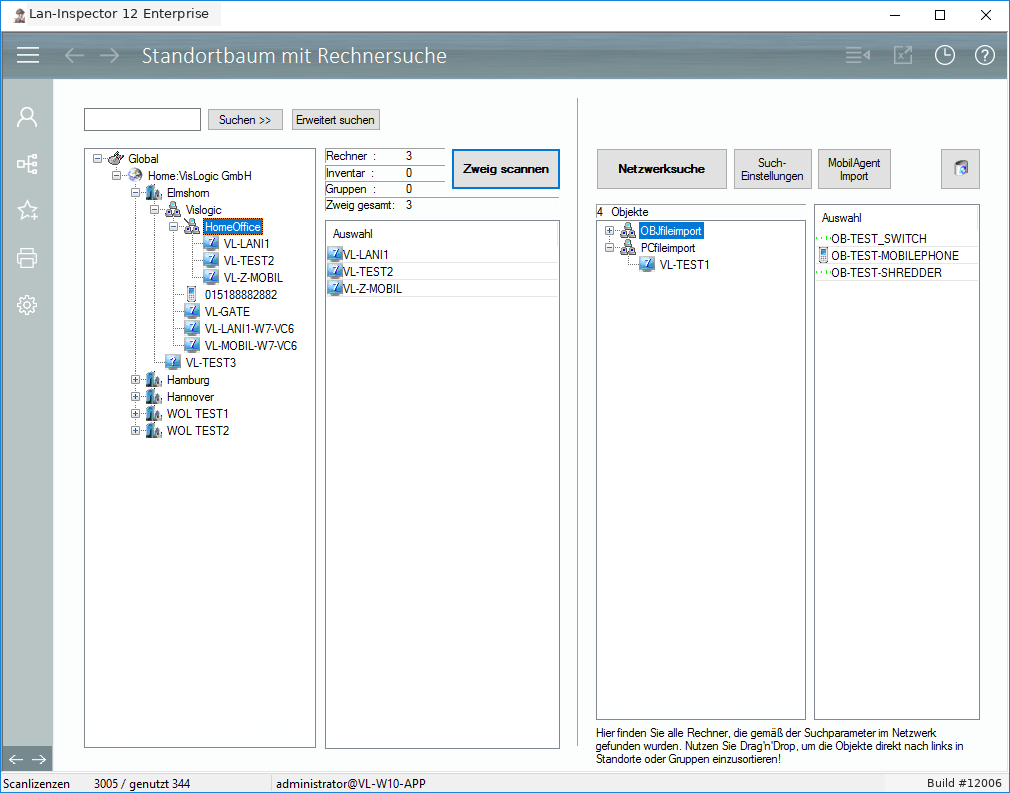Screen dimensions: 1010x793
Task: Go back with header left arrow
Action: [74, 55]
